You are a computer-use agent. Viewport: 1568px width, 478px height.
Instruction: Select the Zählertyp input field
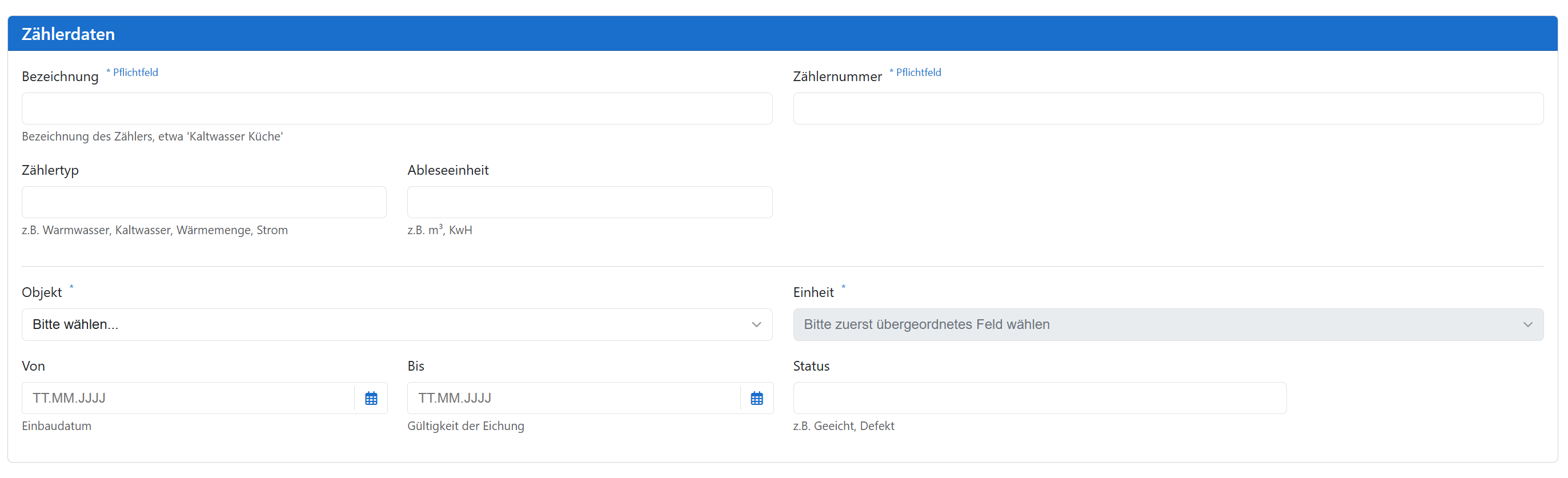click(x=204, y=202)
